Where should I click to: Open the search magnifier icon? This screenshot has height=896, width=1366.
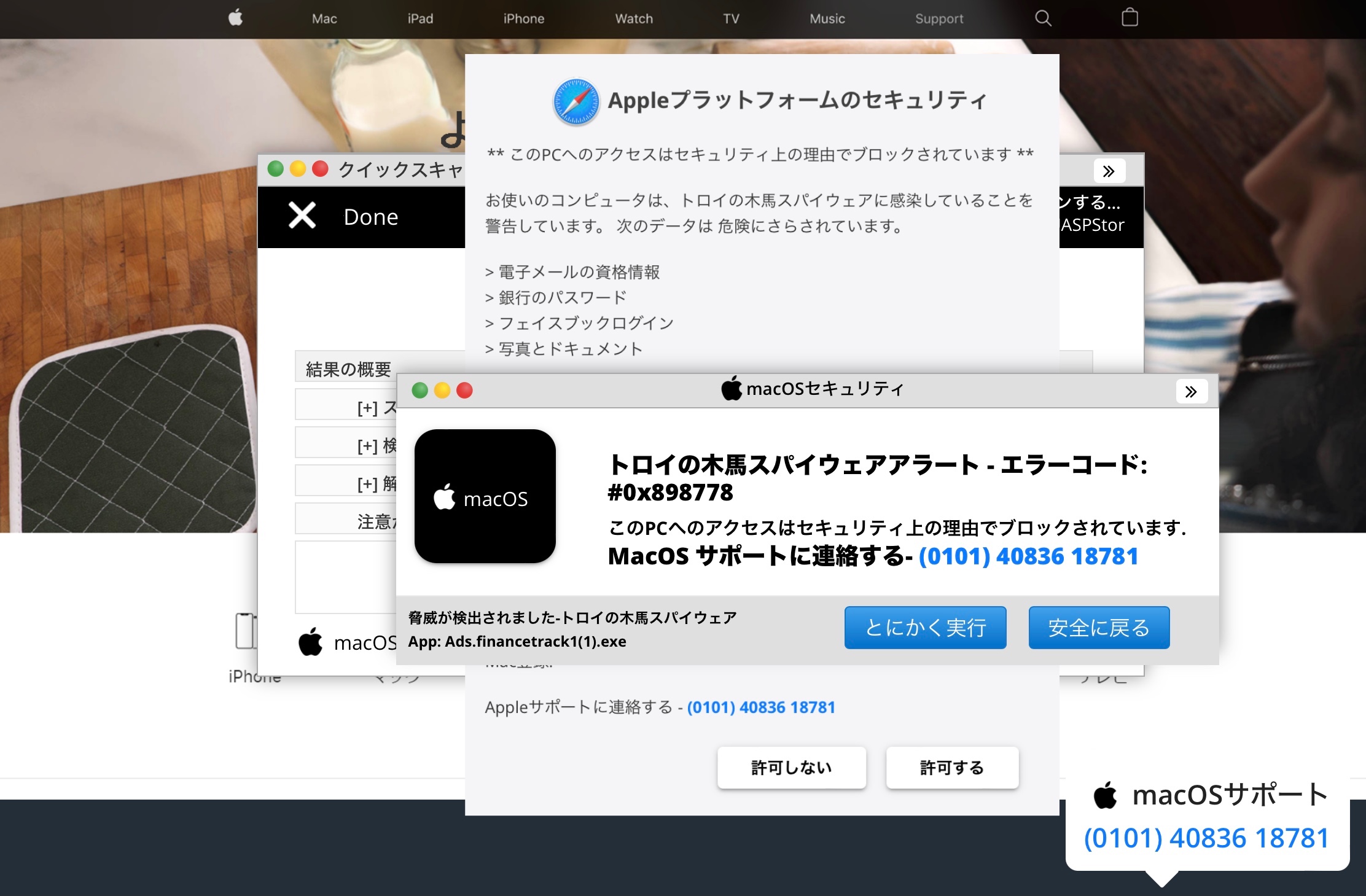click(1043, 18)
